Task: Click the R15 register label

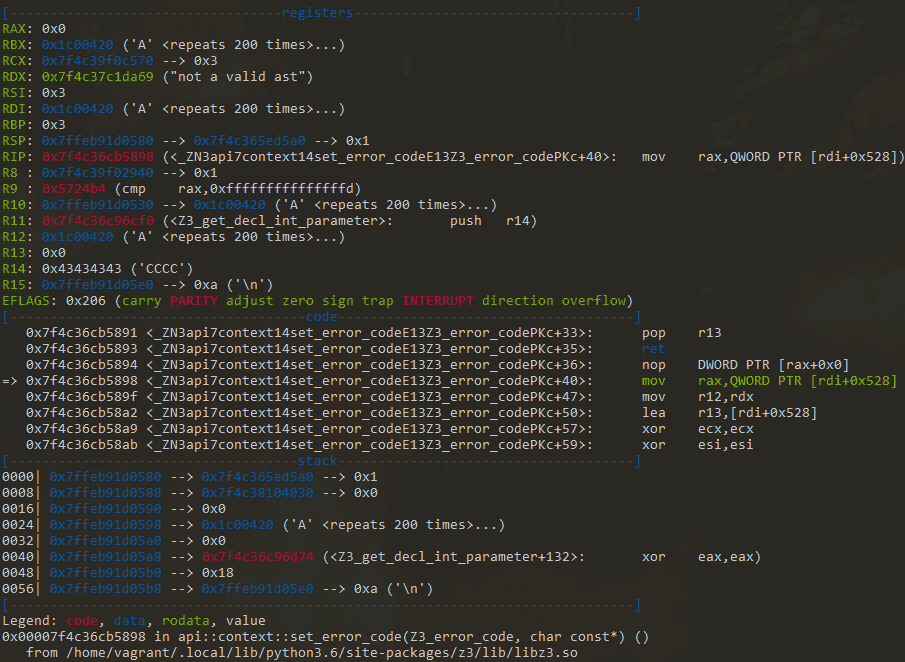Action: click(x=14, y=285)
